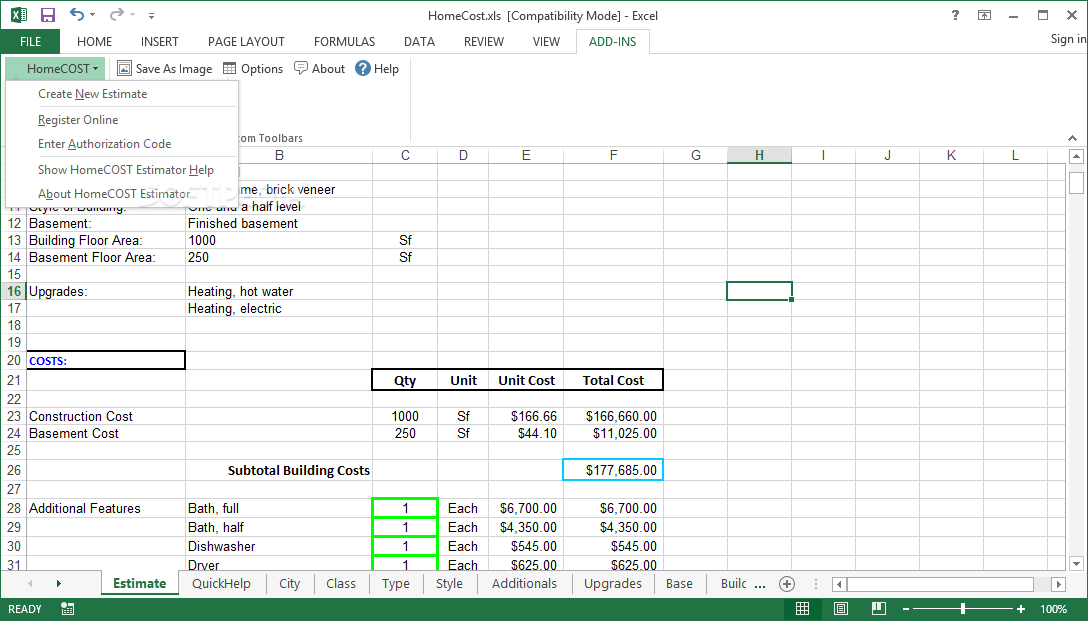Click Bath, full quantity cell
1088x621 pixels.
tap(405, 508)
